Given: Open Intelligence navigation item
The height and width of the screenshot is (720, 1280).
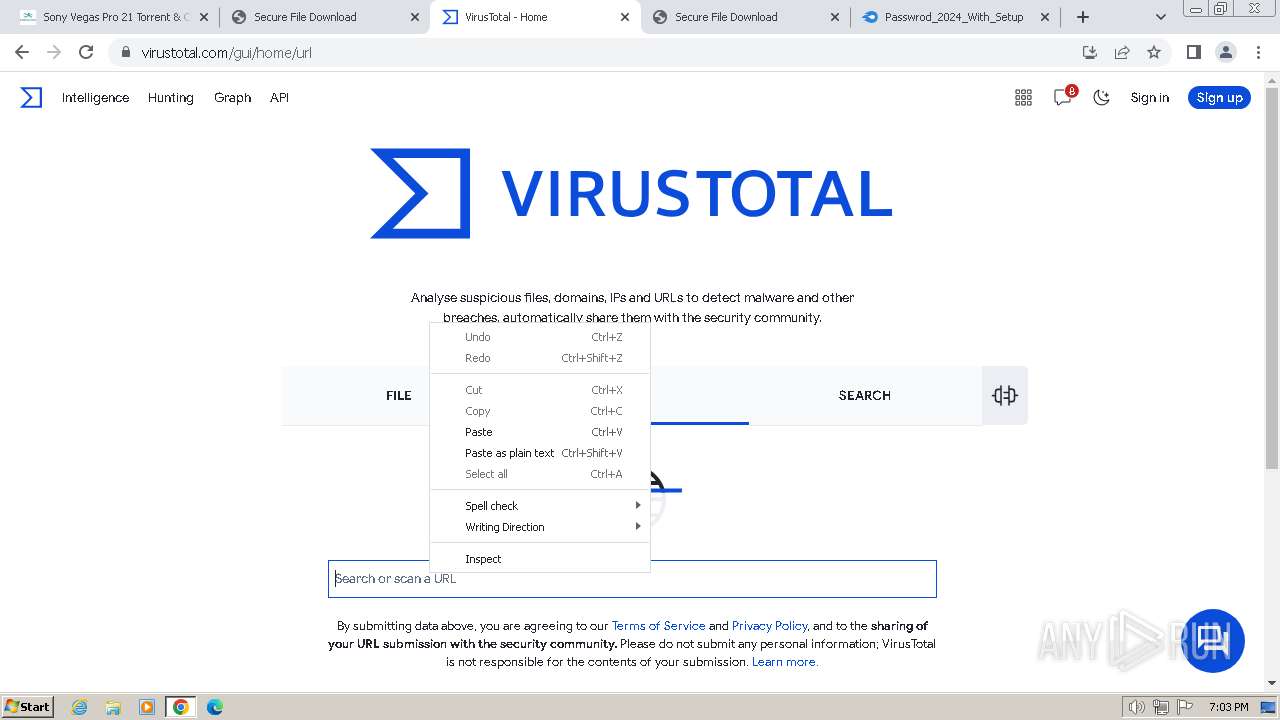Looking at the screenshot, I should pyautogui.click(x=95, y=97).
